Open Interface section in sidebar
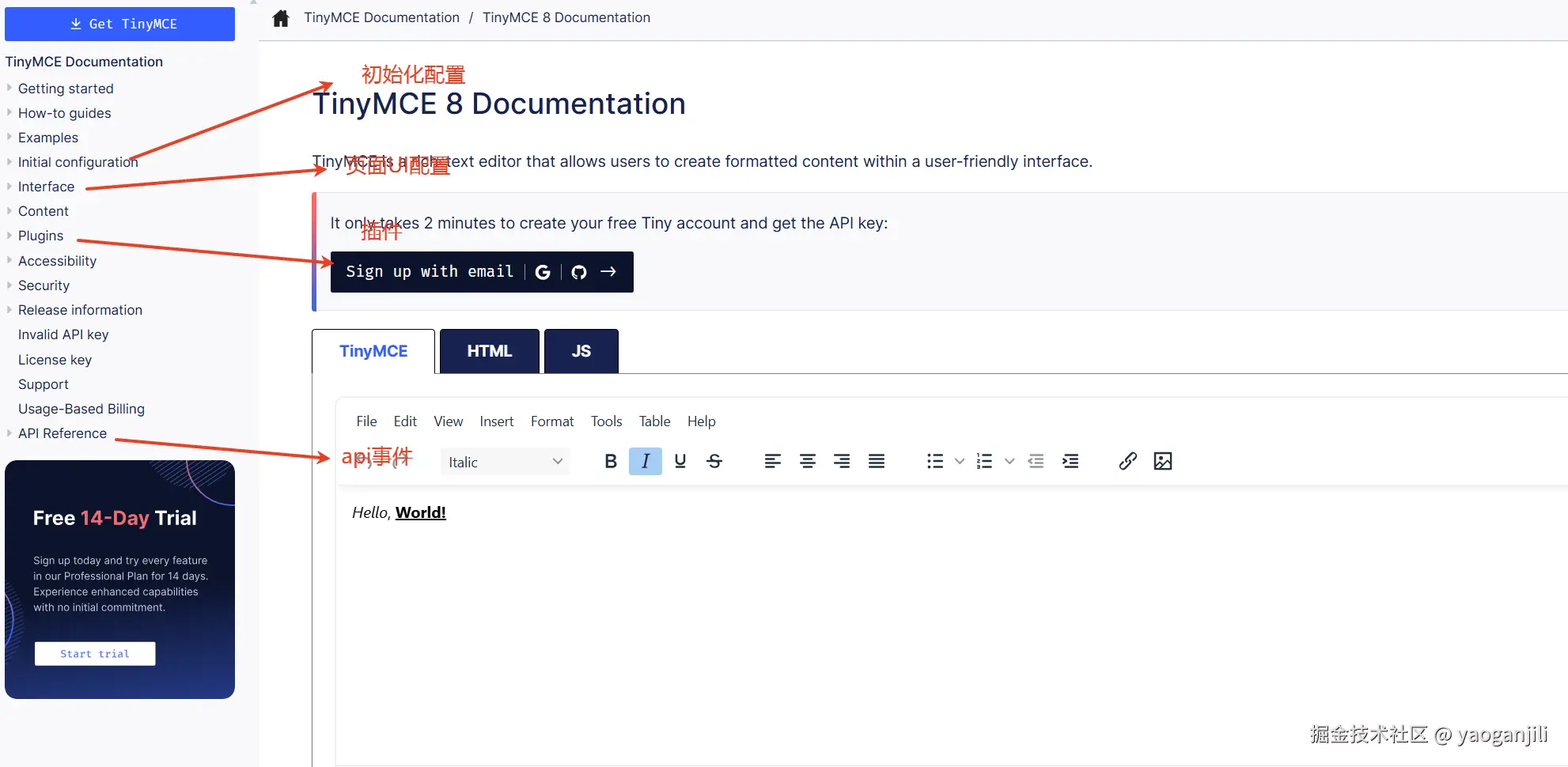 point(47,187)
